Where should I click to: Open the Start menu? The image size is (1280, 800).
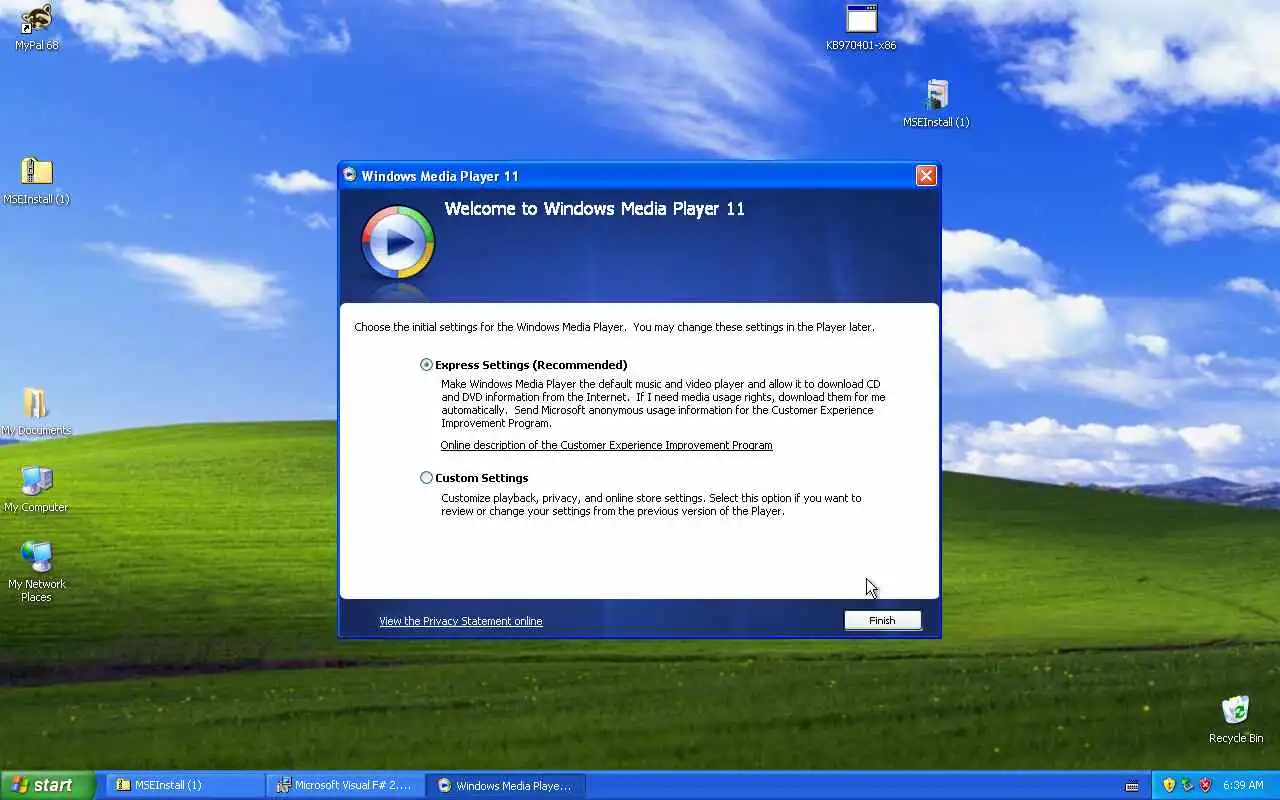pyautogui.click(x=47, y=785)
